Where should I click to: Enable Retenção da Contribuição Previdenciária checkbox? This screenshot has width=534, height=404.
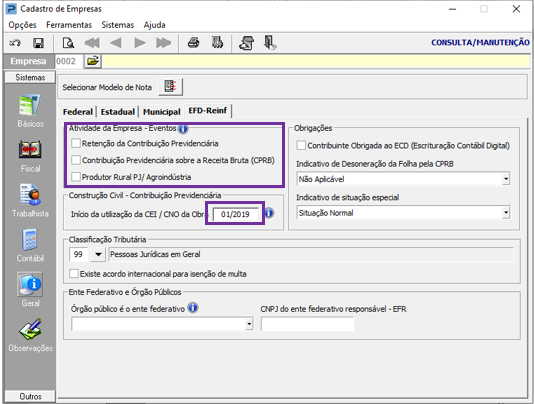[x=76, y=143]
